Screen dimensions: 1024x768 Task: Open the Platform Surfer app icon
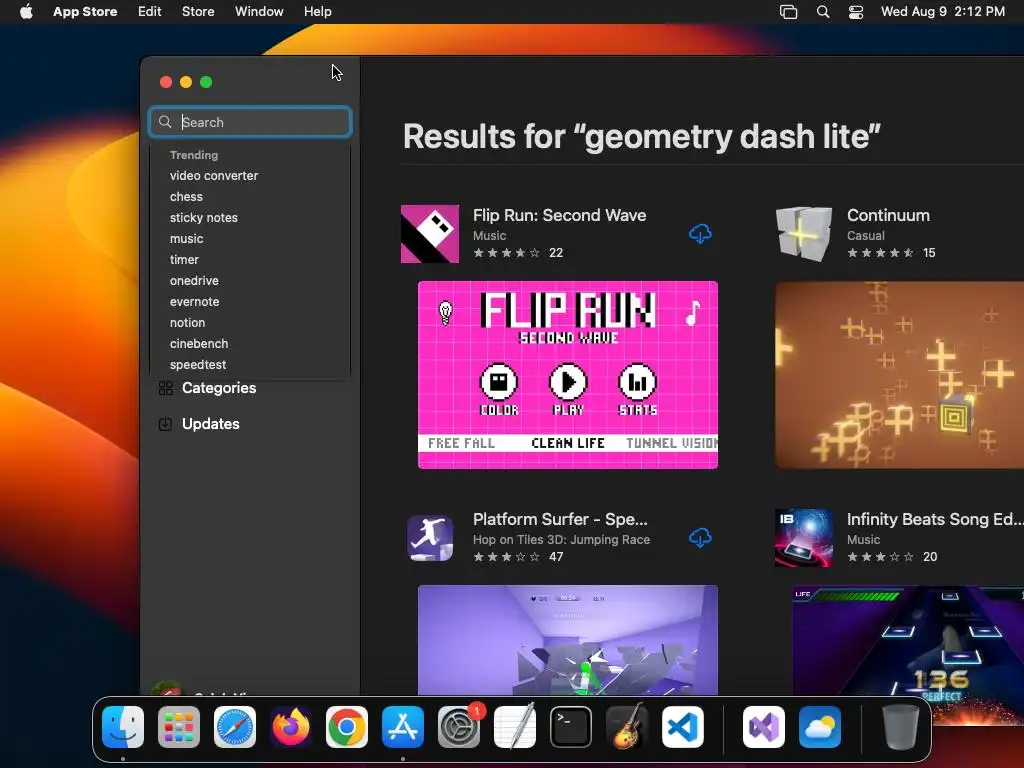430,538
